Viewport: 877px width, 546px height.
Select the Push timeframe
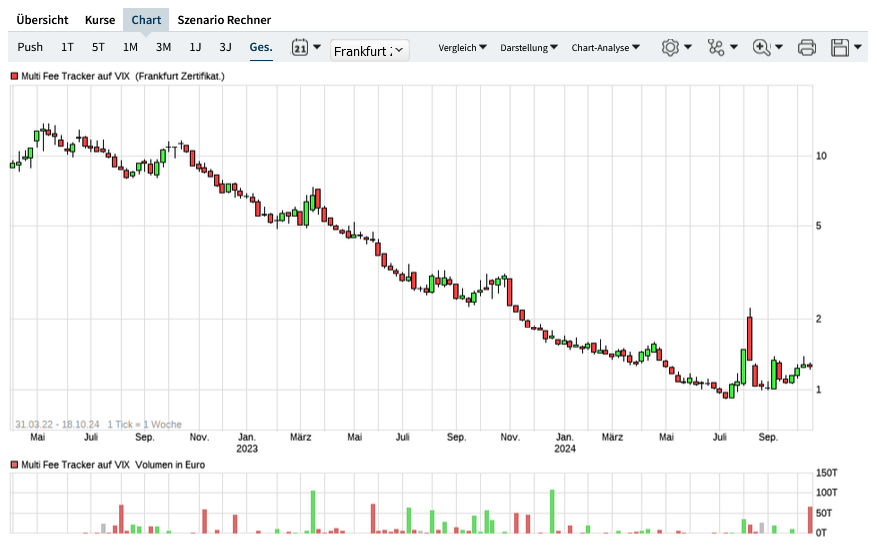(30, 47)
